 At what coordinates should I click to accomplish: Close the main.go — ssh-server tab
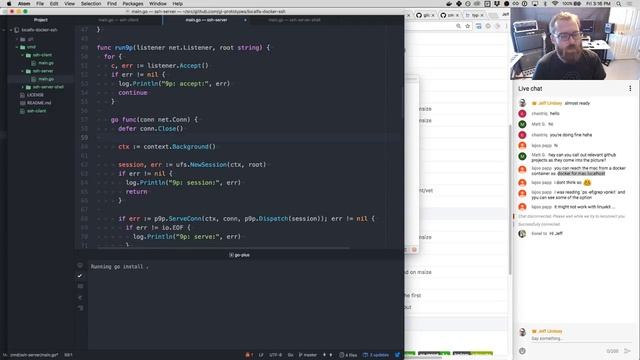pyautogui.click(x=245, y=20)
